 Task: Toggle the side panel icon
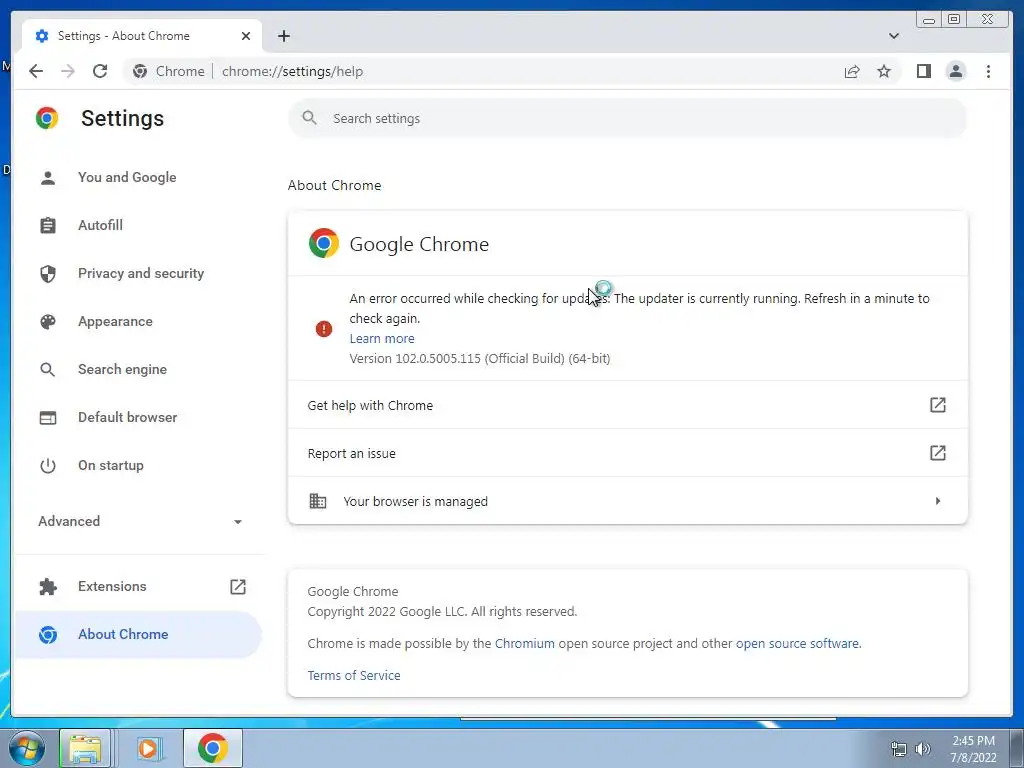(x=923, y=71)
